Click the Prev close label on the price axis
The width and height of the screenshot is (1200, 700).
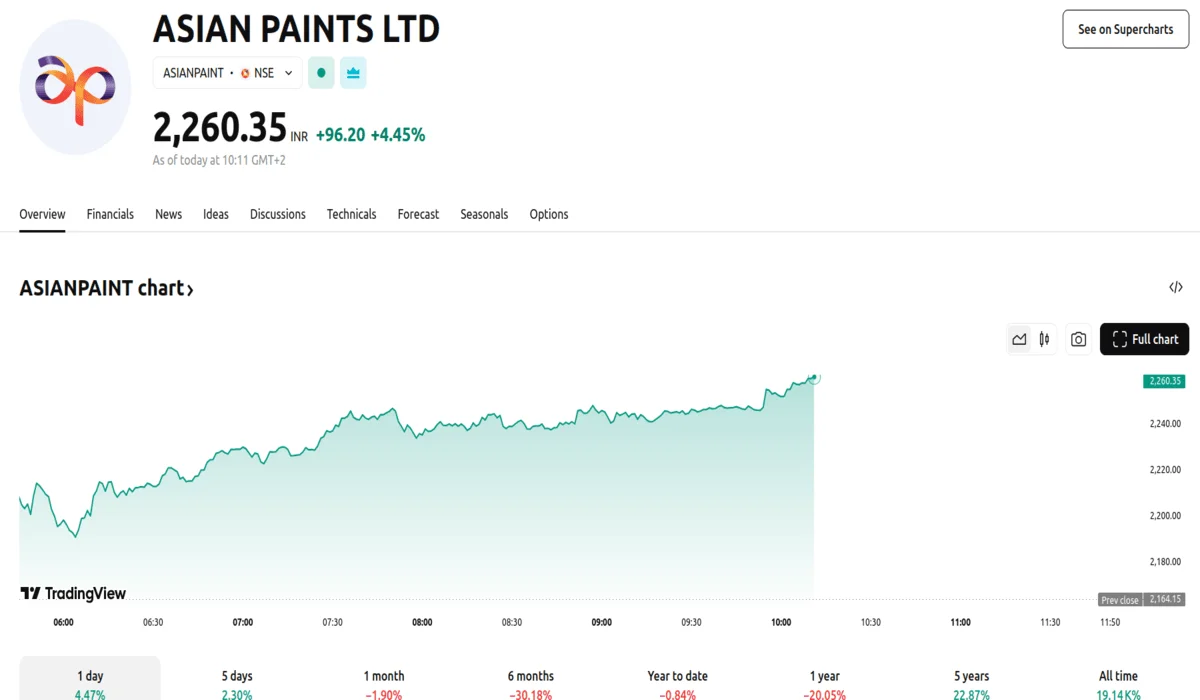click(1118, 599)
